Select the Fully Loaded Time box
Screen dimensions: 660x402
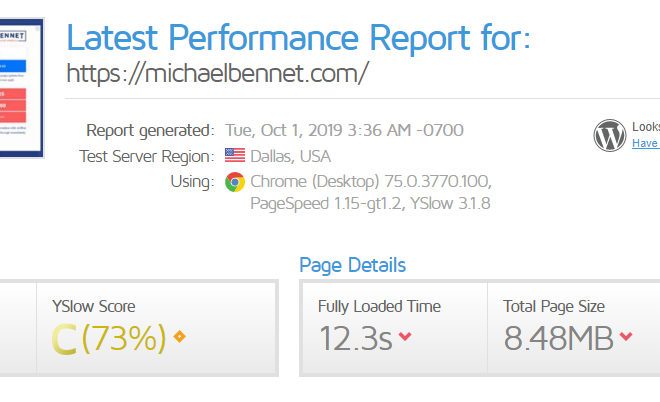point(395,328)
